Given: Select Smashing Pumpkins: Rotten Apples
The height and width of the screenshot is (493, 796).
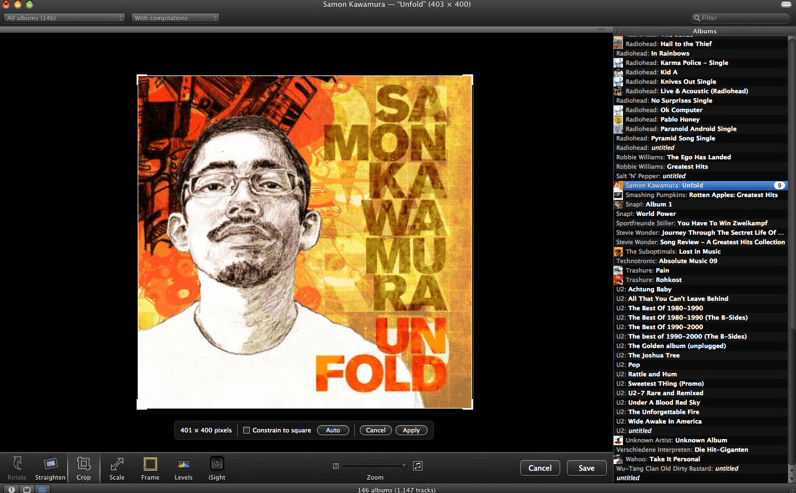Looking at the screenshot, I should coord(701,194).
